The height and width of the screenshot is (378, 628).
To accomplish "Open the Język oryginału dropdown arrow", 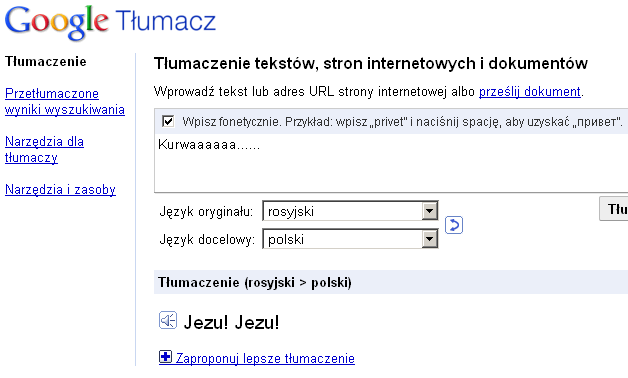I will [x=429, y=211].
